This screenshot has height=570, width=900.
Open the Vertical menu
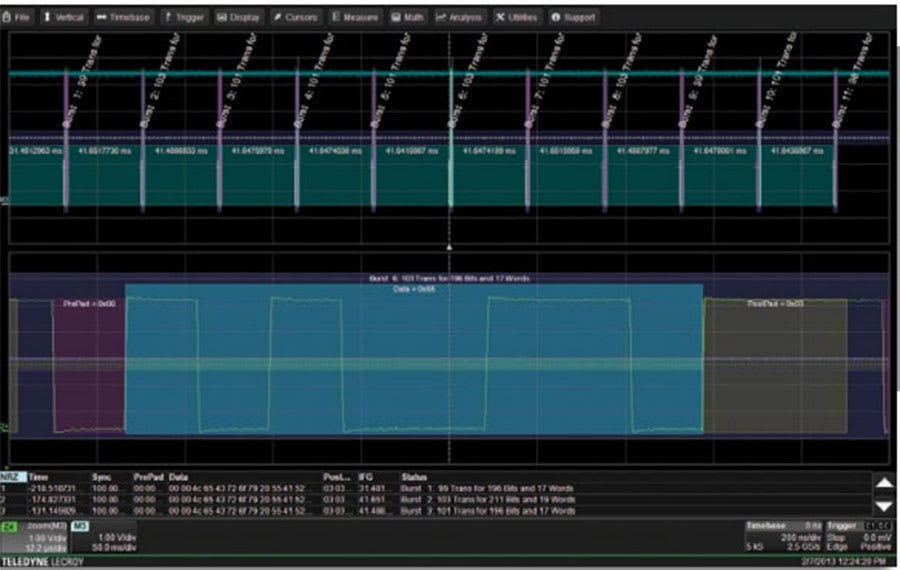[x=64, y=17]
